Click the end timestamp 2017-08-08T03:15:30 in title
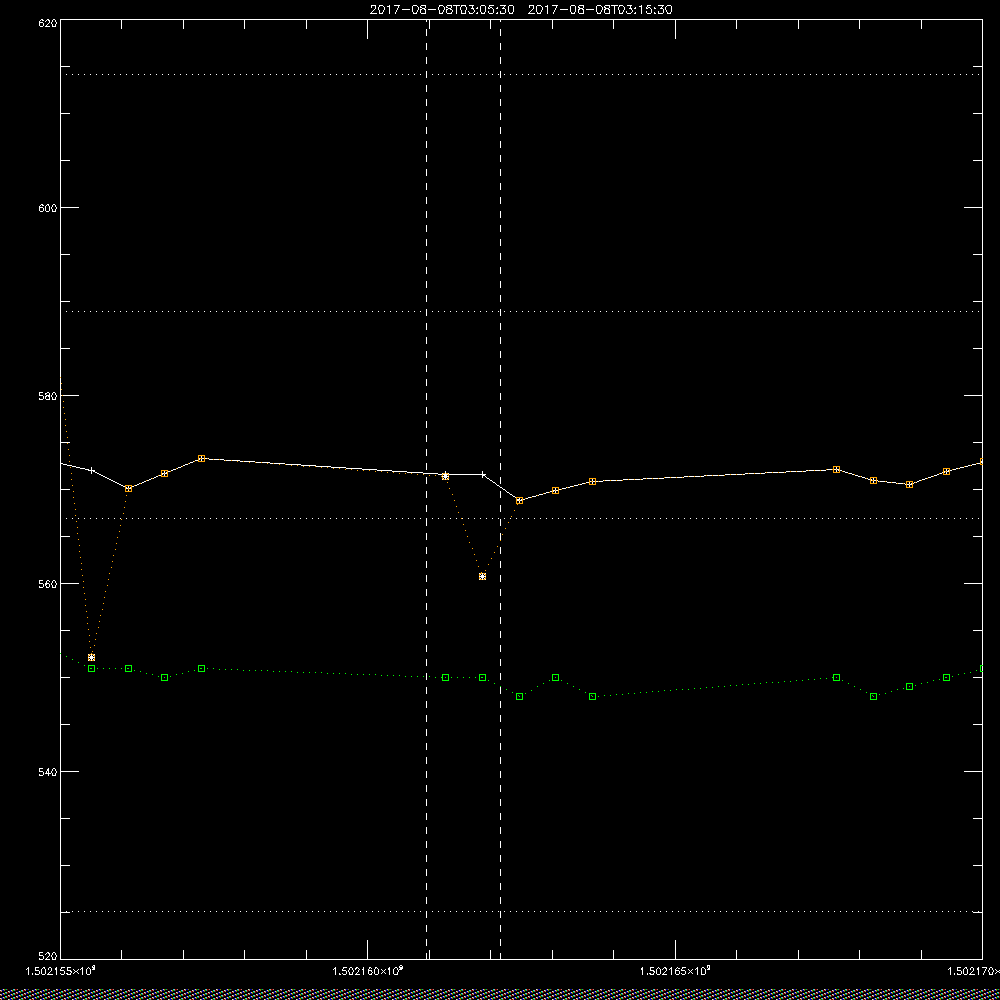The height and width of the screenshot is (1000, 1000). click(600, 10)
